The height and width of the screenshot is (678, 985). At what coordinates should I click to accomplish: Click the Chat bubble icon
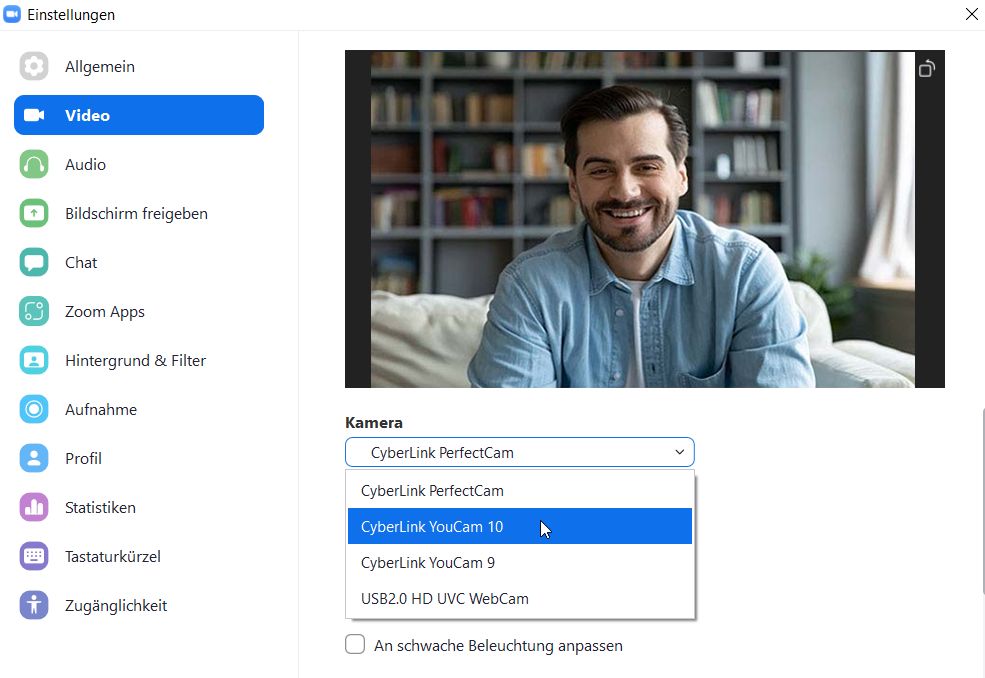[x=34, y=262]
